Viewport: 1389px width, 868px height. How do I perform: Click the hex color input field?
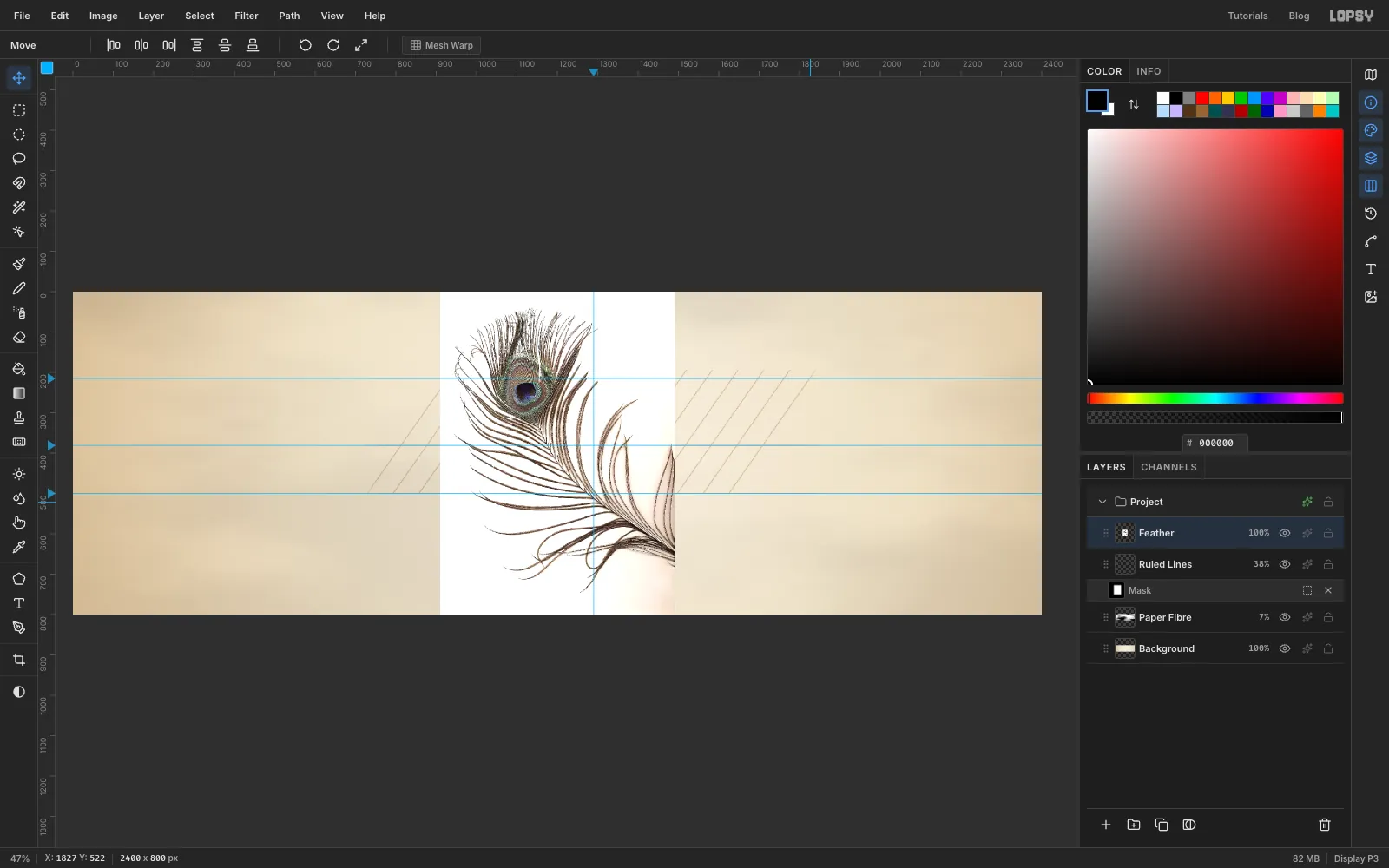(1215, 443)
